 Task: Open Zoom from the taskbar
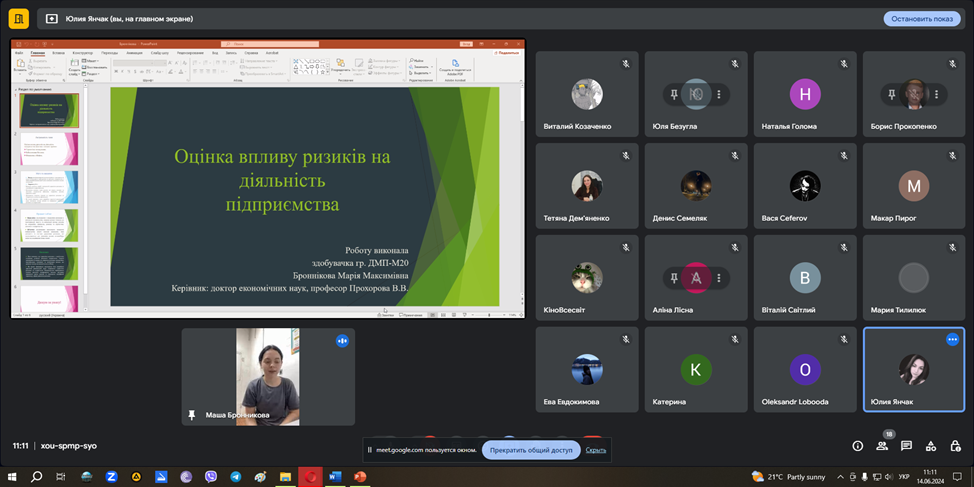point(112,476)
